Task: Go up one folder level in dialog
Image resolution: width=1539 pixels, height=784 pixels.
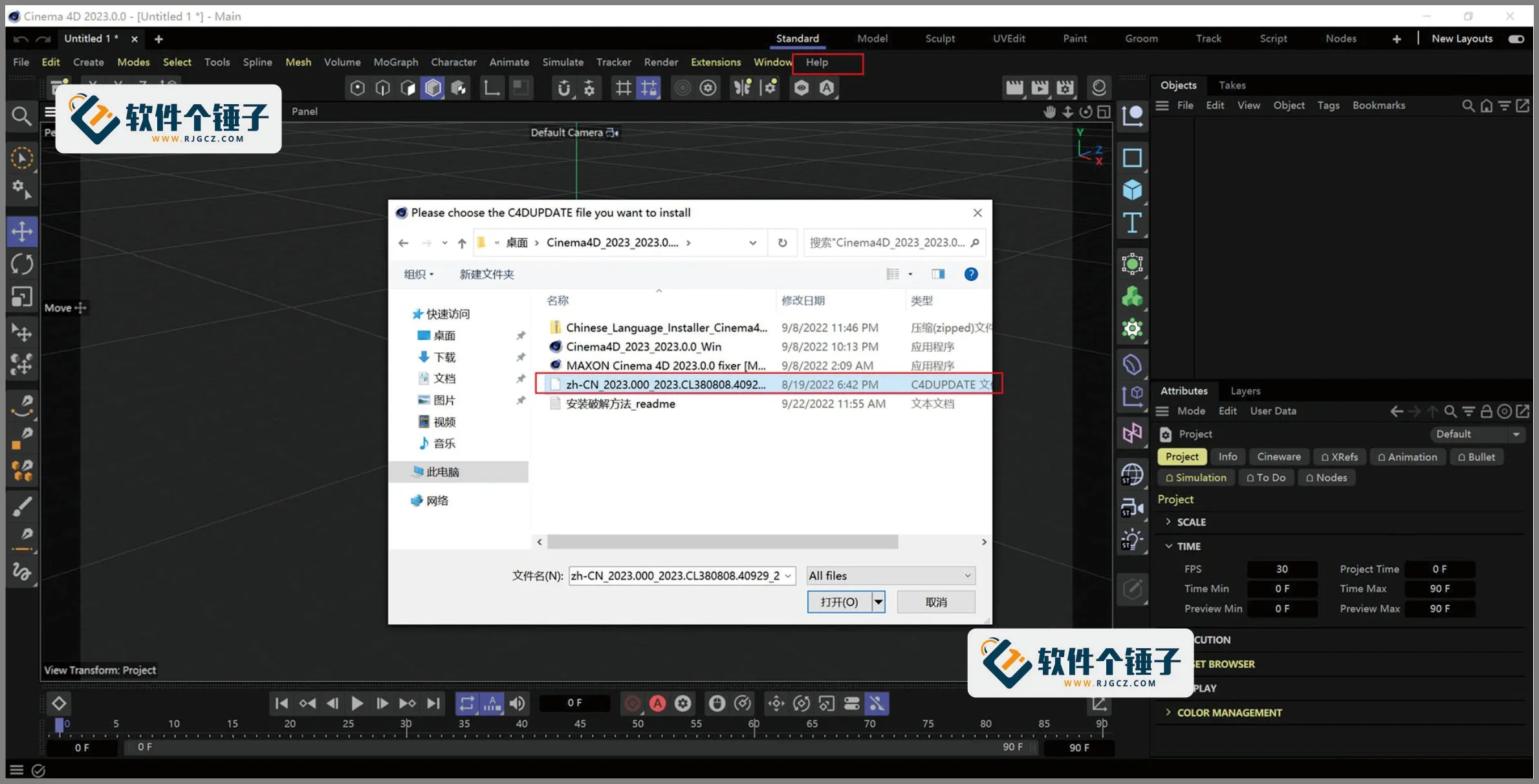Action: pyautogui.click(x=461, y=243)
